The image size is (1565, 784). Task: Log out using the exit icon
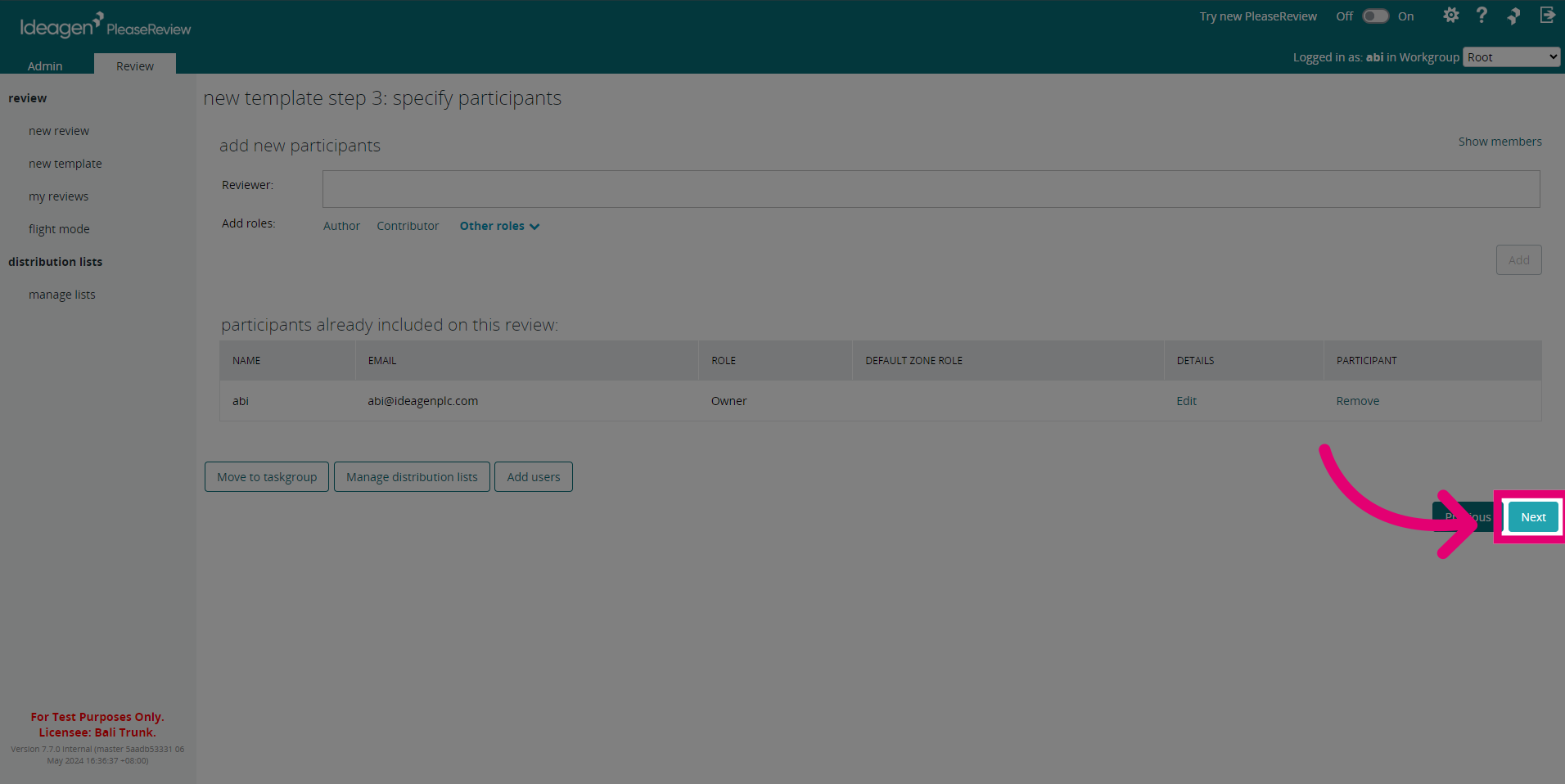[x=1547, y=16]
